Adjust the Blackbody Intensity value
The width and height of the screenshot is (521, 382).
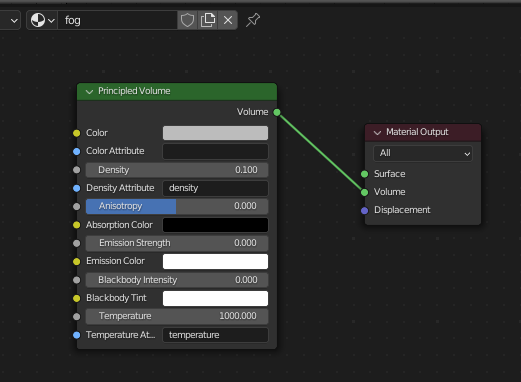click(x=177, y=280)
